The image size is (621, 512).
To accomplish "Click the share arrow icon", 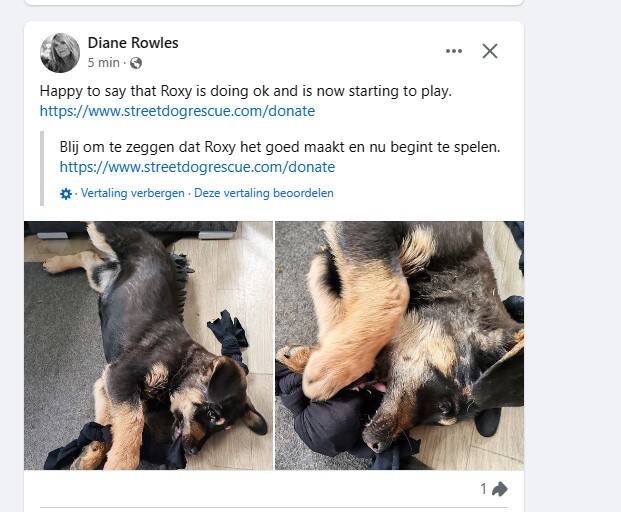I will click(x=500, y=489).
